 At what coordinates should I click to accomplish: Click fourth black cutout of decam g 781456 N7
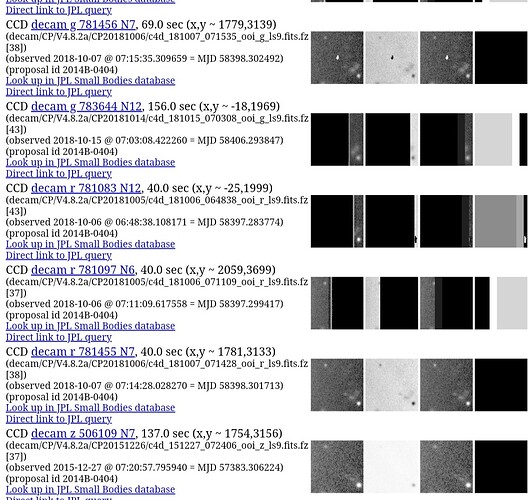click(x=501, y=58)
